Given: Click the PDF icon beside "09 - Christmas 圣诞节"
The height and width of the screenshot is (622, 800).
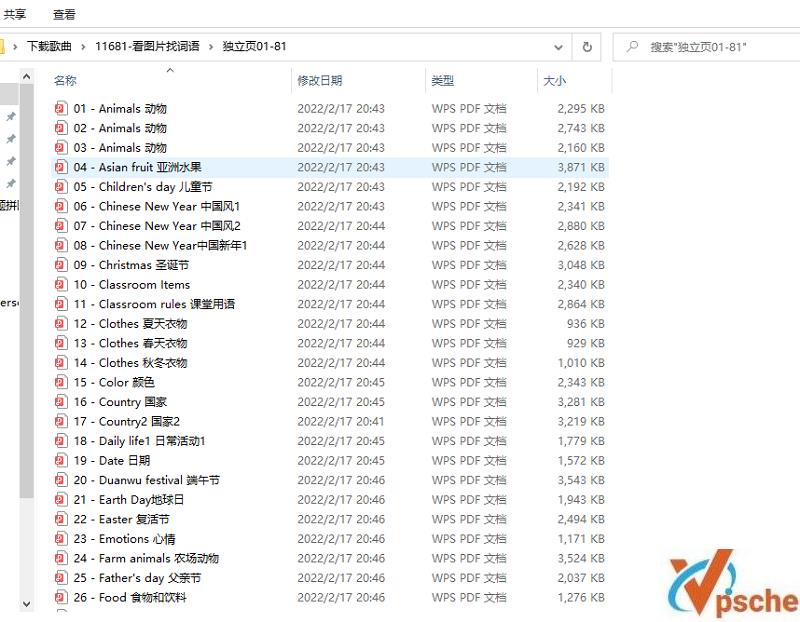Looking at the screenshot, I should click(60, 265).
